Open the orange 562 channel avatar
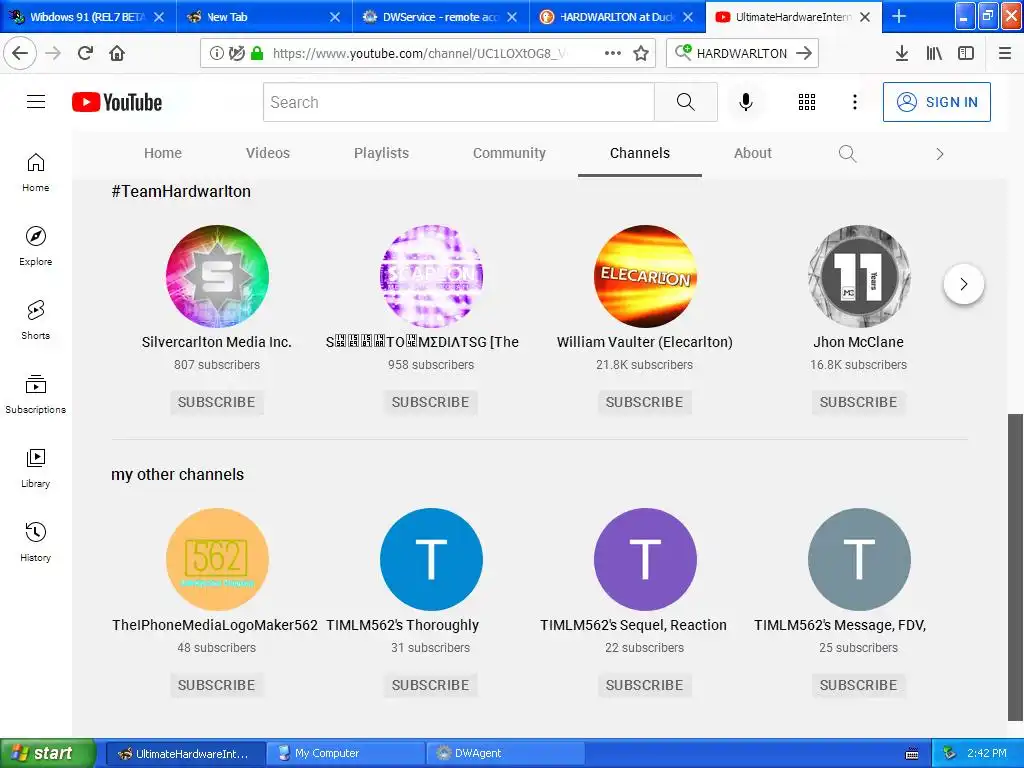This screenshot has width=1024, height=768. [217, 560]
